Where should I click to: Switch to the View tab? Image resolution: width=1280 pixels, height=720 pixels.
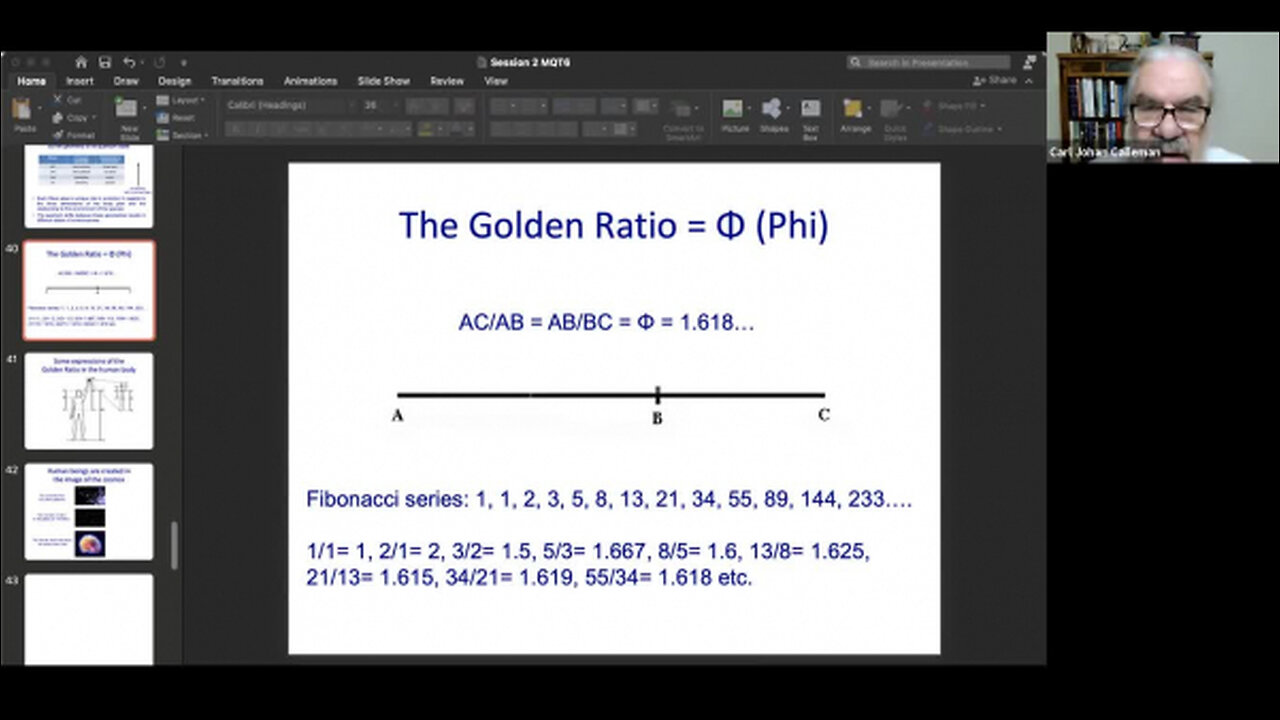(496, 81)
